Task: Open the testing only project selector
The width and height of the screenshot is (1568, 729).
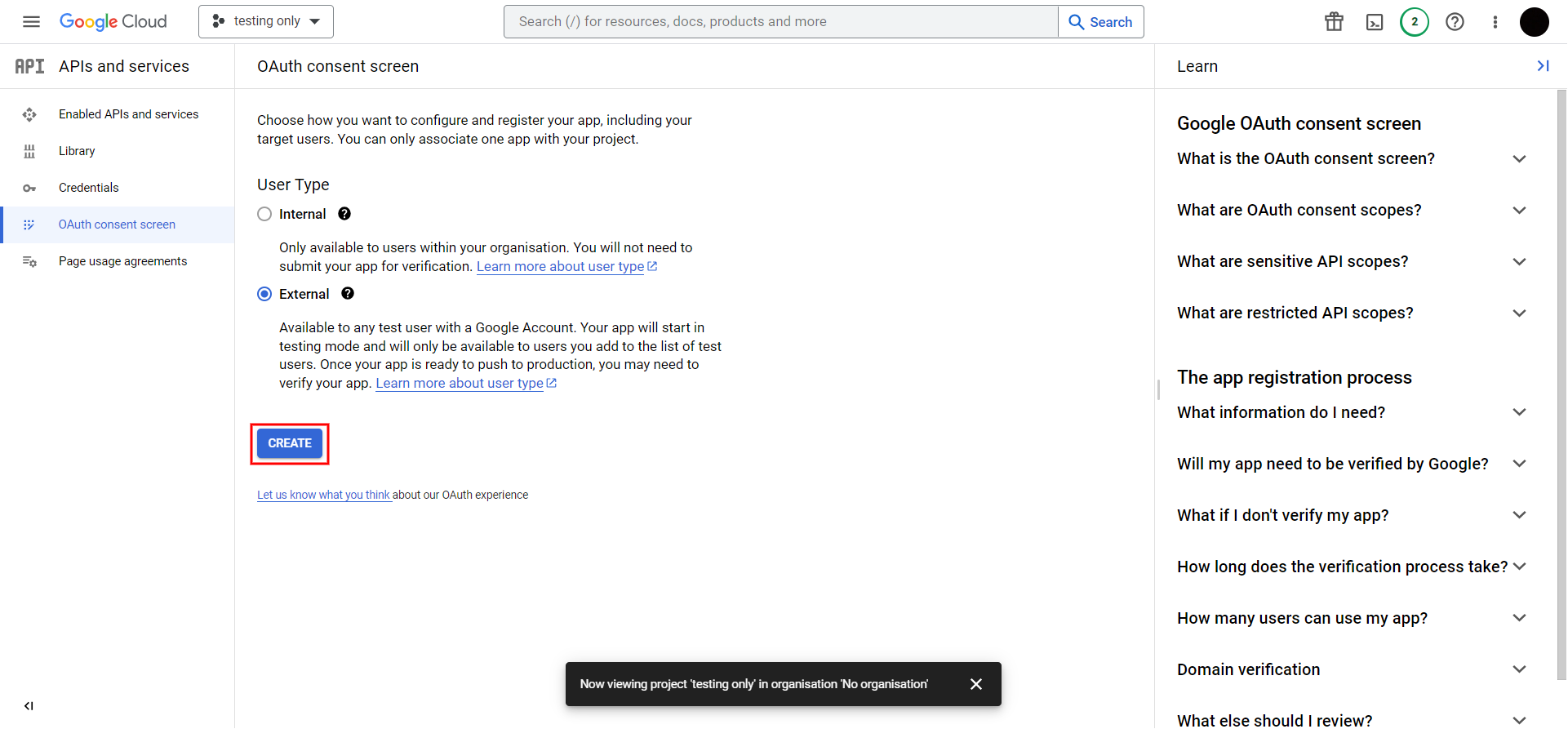Action: (x=266, y=21)
